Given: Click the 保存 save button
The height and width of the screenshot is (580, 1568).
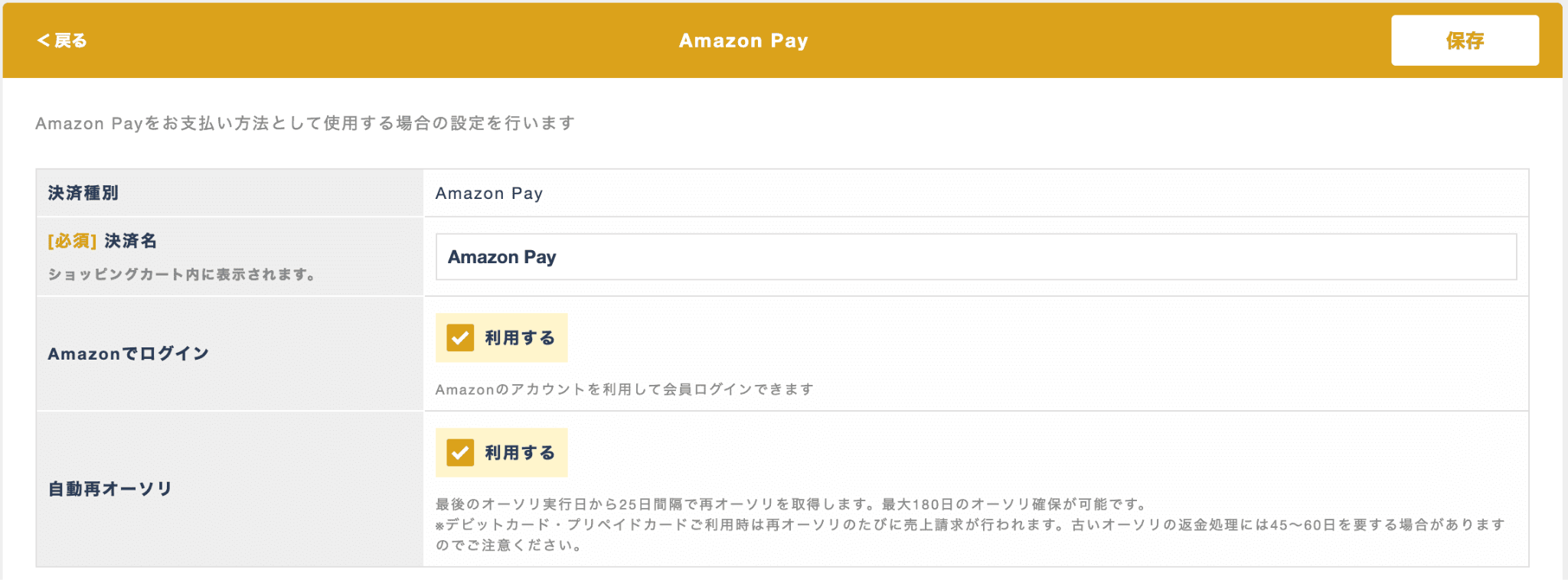Looking at the screenshot, I should click(x=1465, y=41).
